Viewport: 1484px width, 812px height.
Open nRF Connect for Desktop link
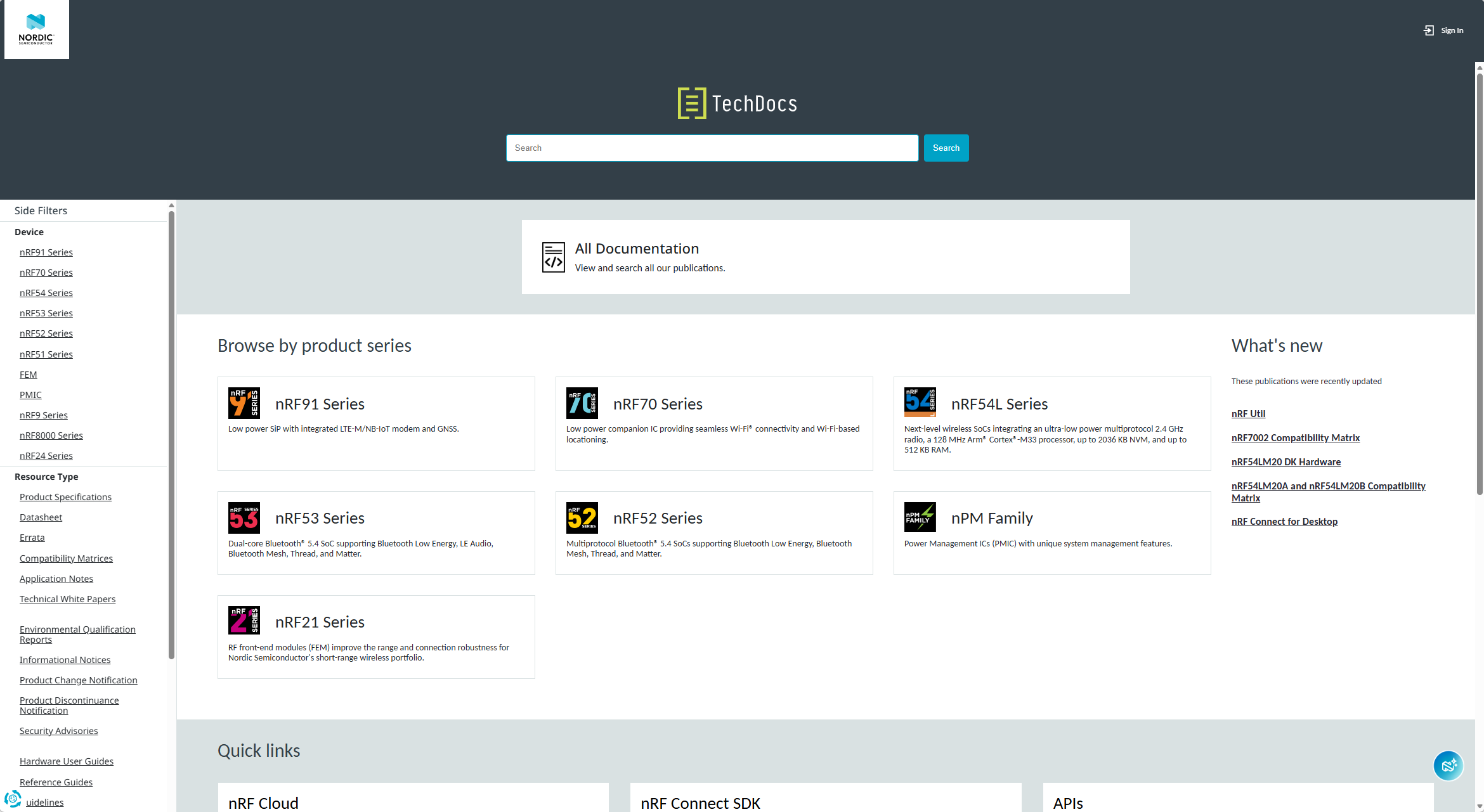pos(1284,522)
